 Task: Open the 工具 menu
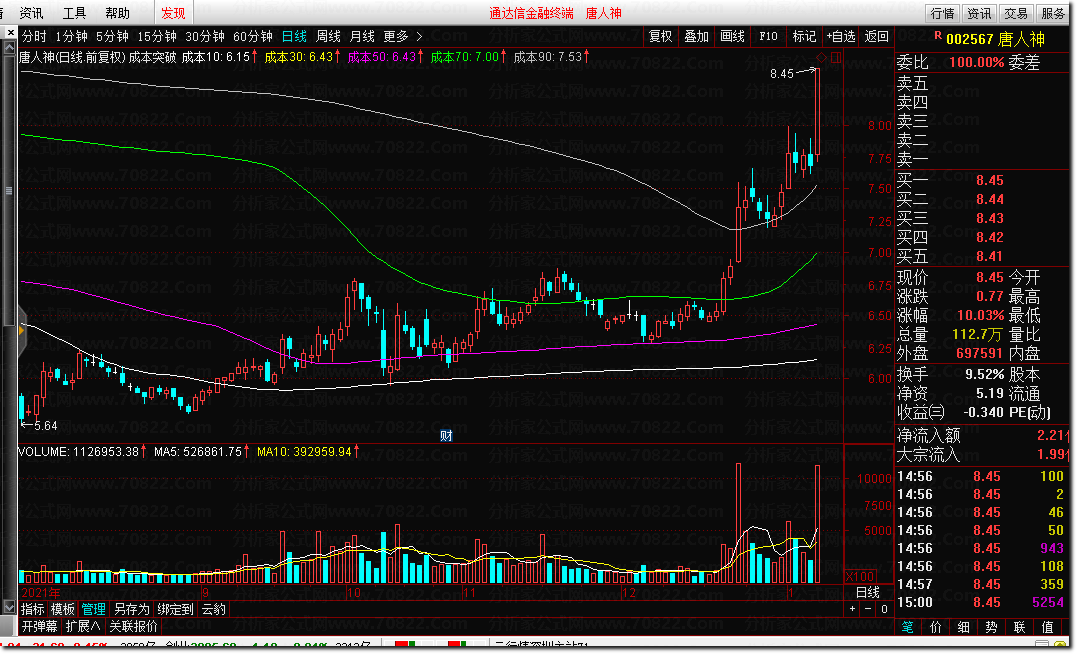pos(74,13)
